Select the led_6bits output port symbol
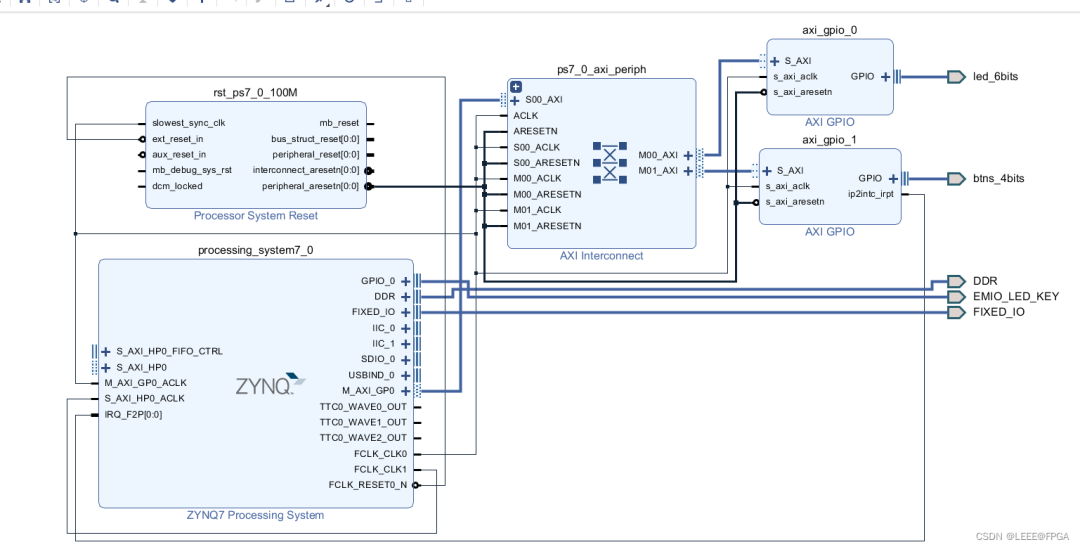The image size is (1080, 547). [955, 77]
